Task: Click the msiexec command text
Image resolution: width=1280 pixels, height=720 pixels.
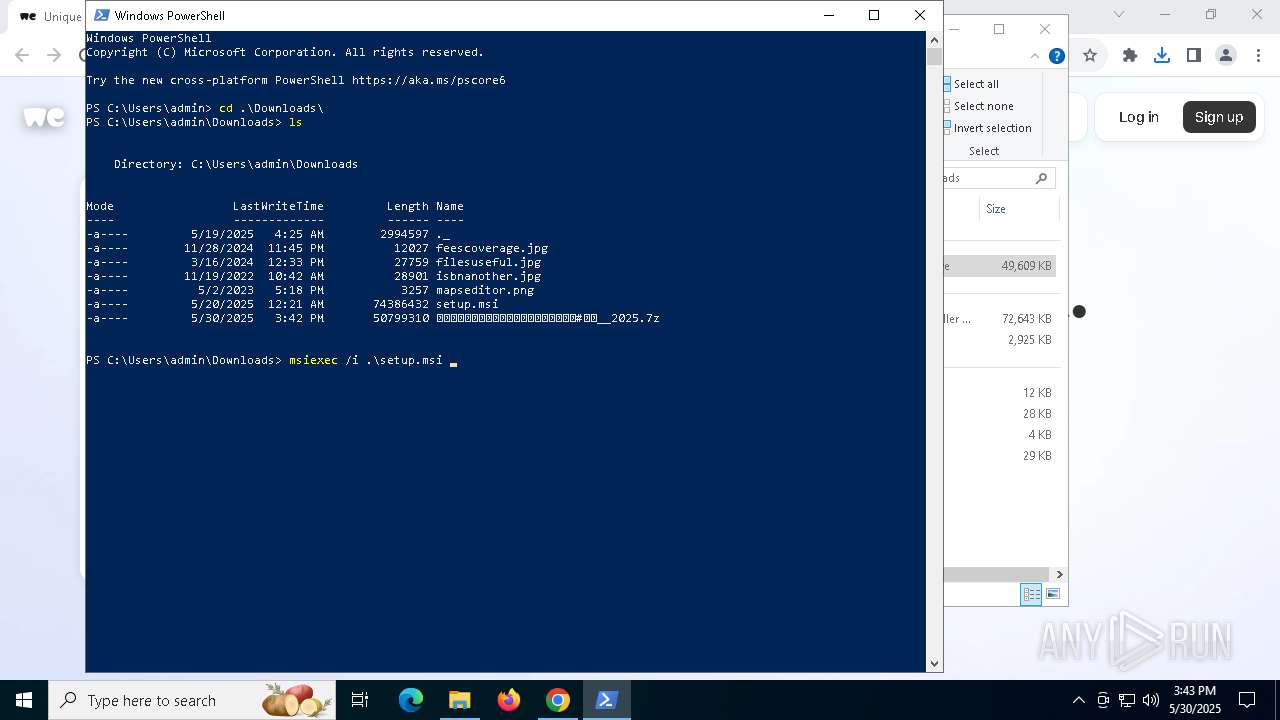Action: click(313, 360)
